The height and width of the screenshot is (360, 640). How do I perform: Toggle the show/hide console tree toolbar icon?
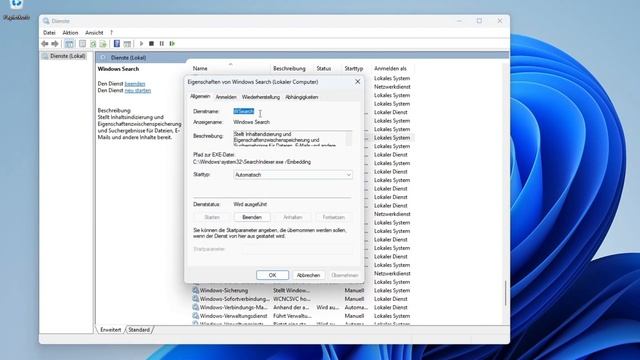(x=69, y=44)
